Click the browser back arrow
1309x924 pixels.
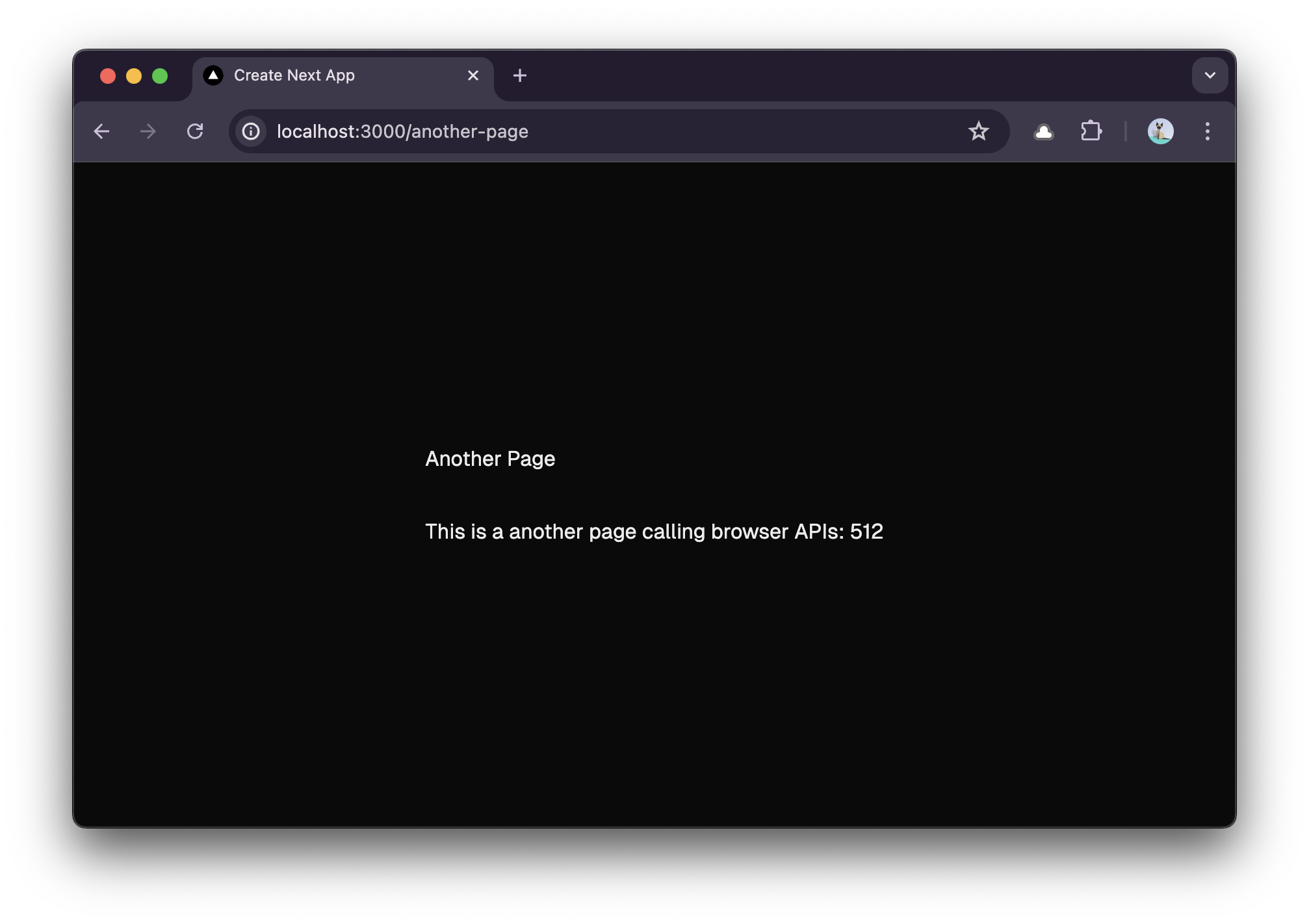[101, 131]
